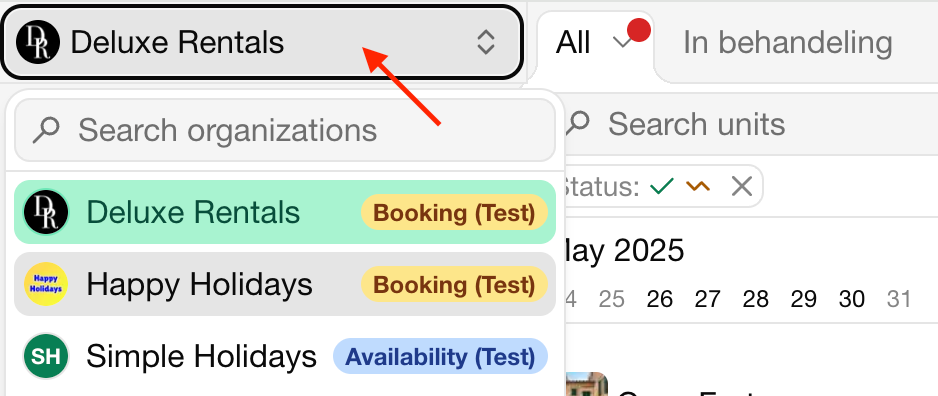Image resolution: width=938 pixels, height=396 pixels.
Task: Open the In behandeling tab
Action: coord(787,42)
